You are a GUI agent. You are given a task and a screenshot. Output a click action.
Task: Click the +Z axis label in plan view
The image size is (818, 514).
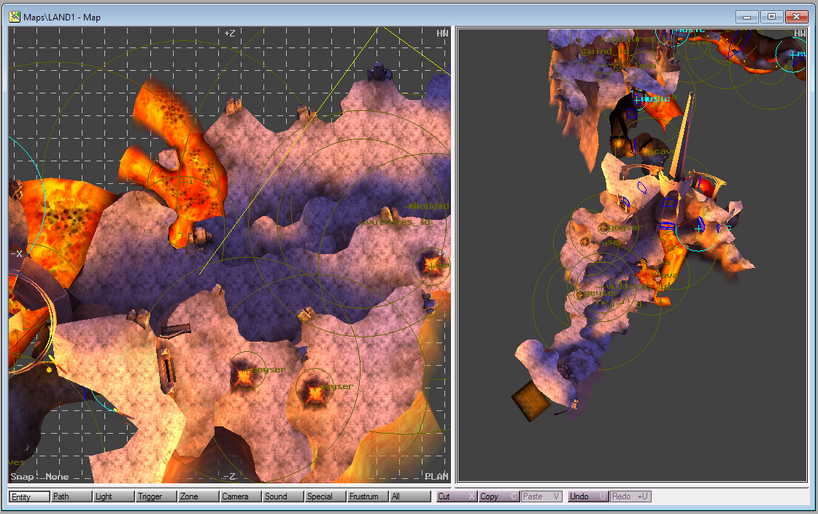(230, 33)
